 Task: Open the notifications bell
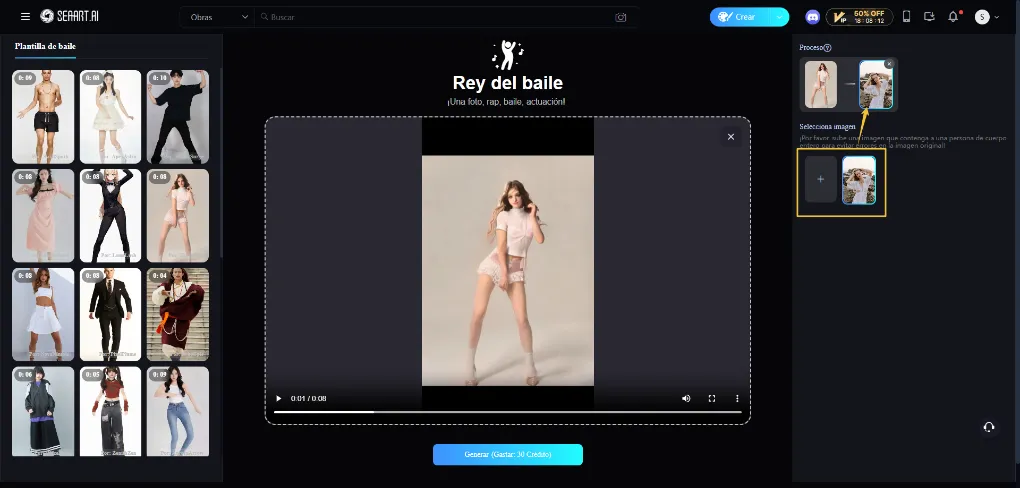pyautogui.click(x=952, y=17)
